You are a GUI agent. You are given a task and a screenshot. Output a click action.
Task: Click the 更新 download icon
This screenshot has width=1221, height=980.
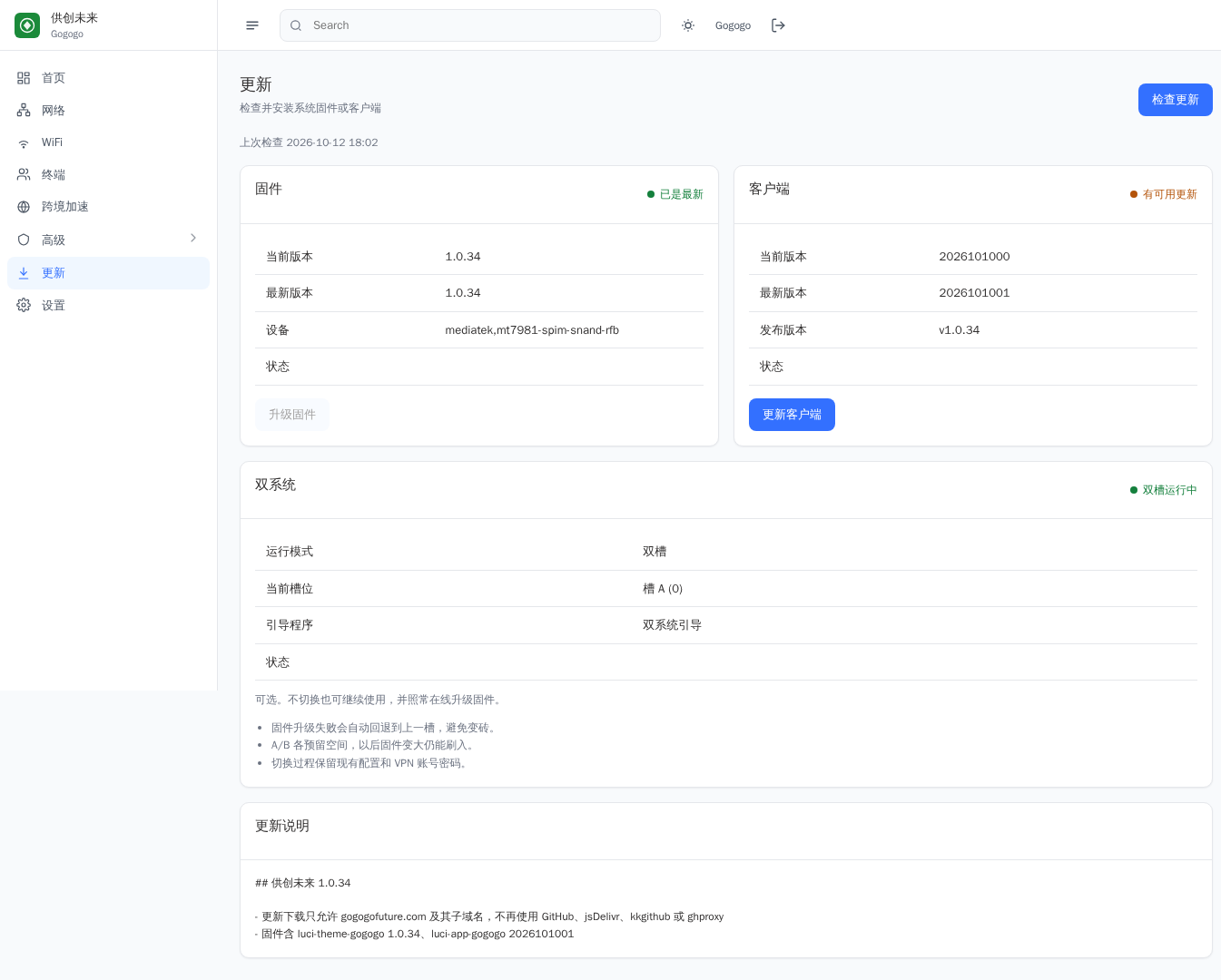point(24,273)
